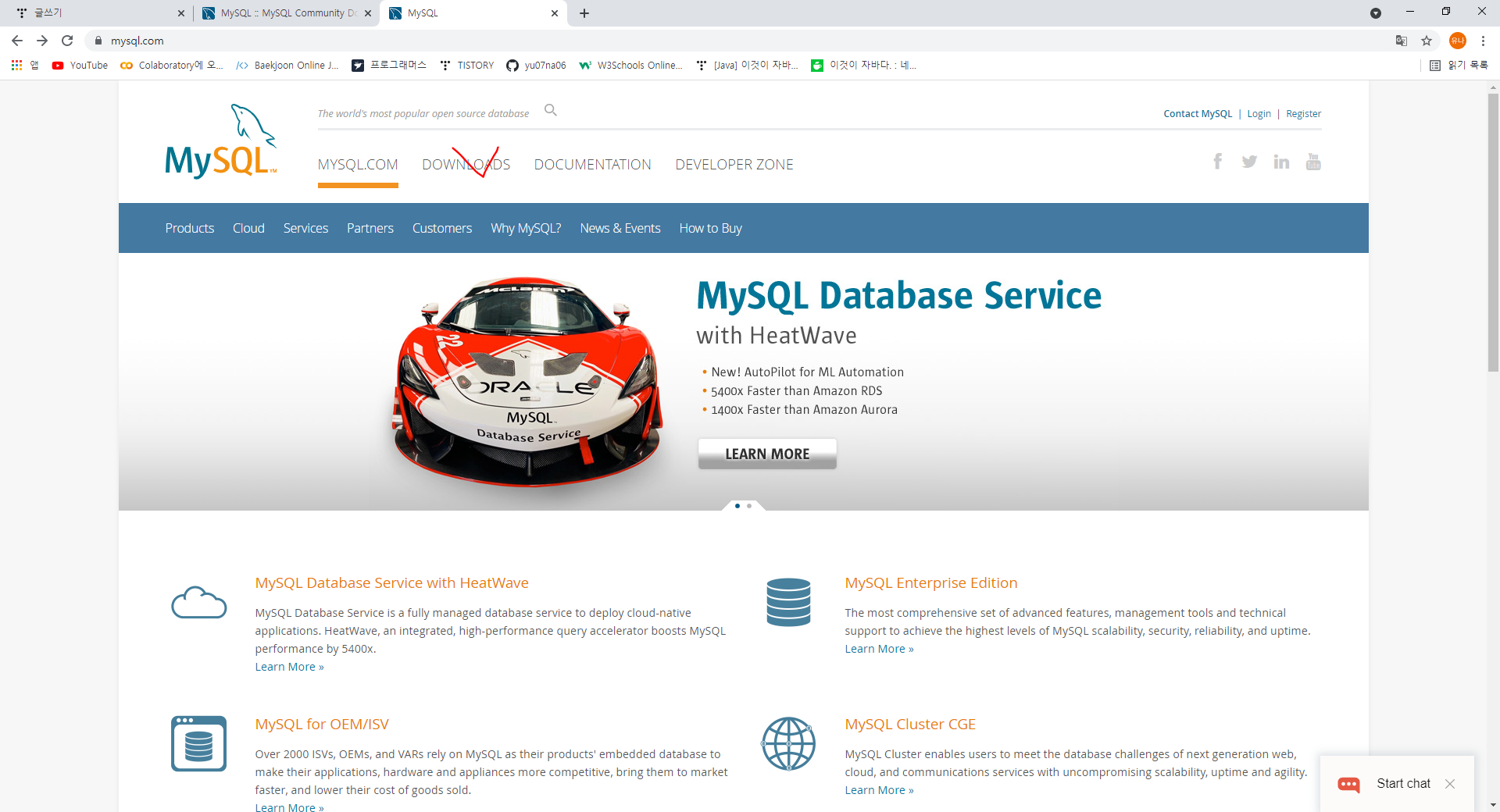
Task: Select the MYSQL.COM nav tab
Action: [x=358, y=165]
